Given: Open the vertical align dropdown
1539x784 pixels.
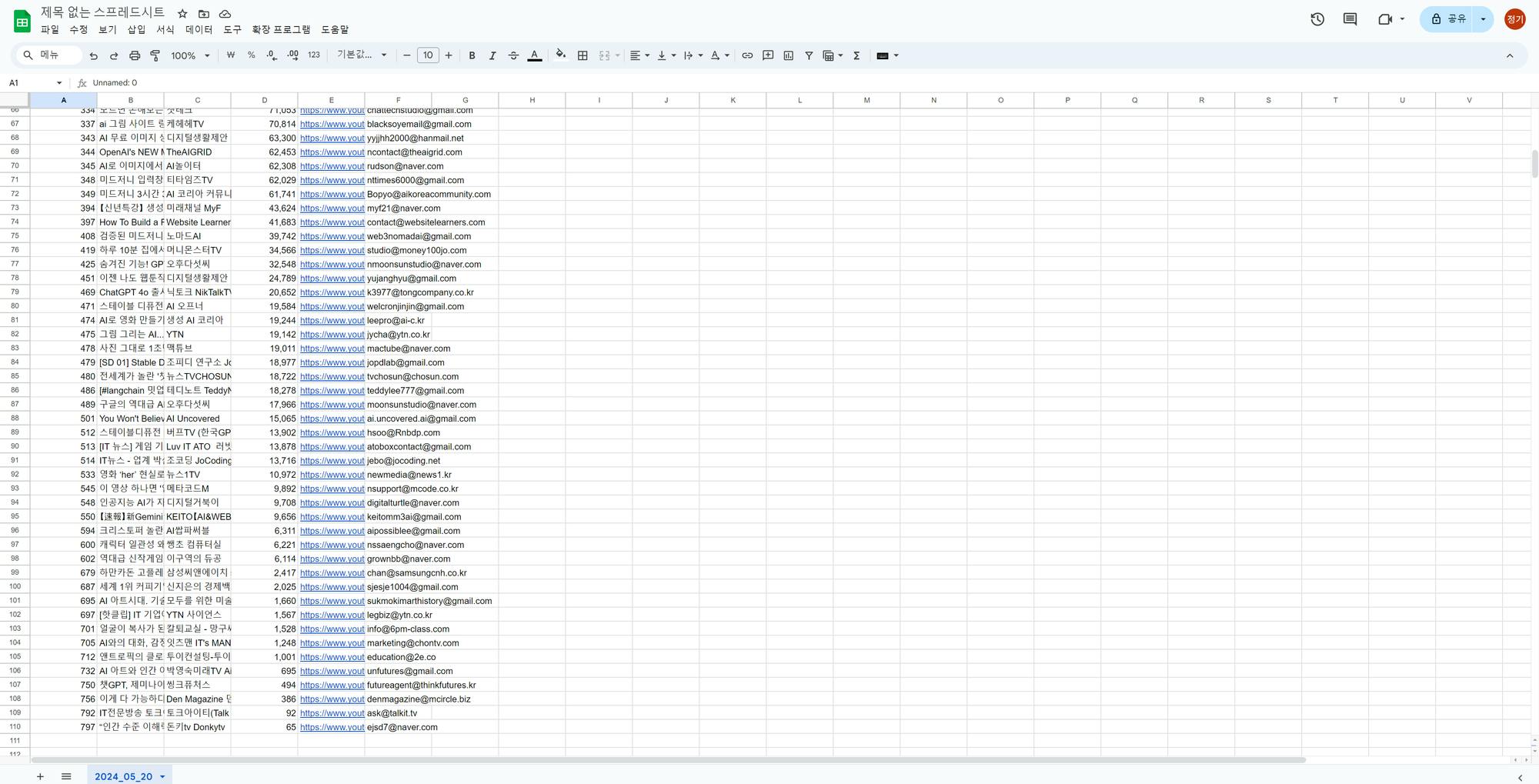Looking at the screenshot, I should 666,55.
